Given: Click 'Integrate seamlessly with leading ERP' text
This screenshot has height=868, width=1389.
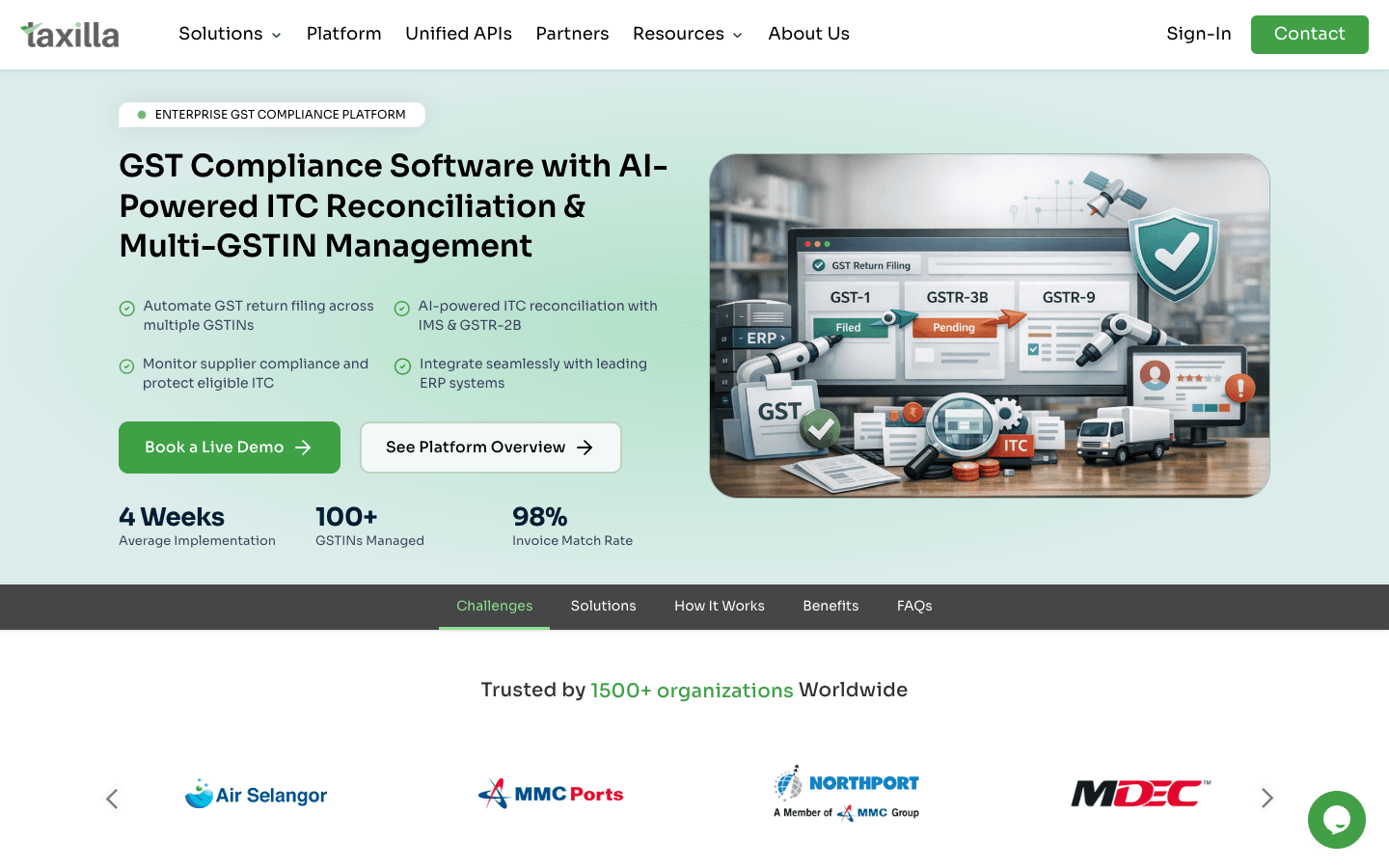Looking at the screenshot, I should 533,373.
